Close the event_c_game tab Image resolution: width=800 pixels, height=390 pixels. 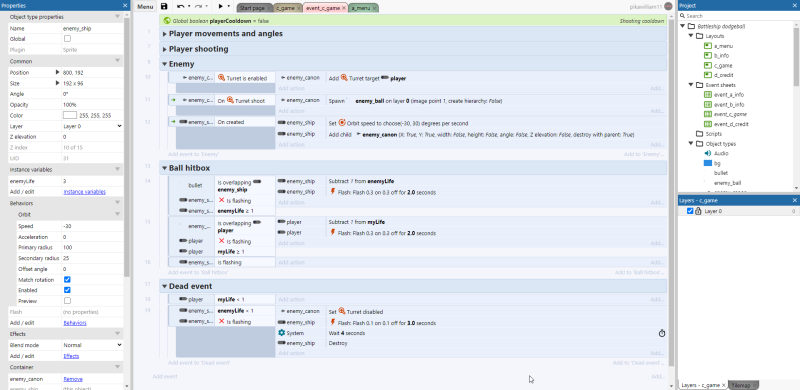[x=344, y=8]
